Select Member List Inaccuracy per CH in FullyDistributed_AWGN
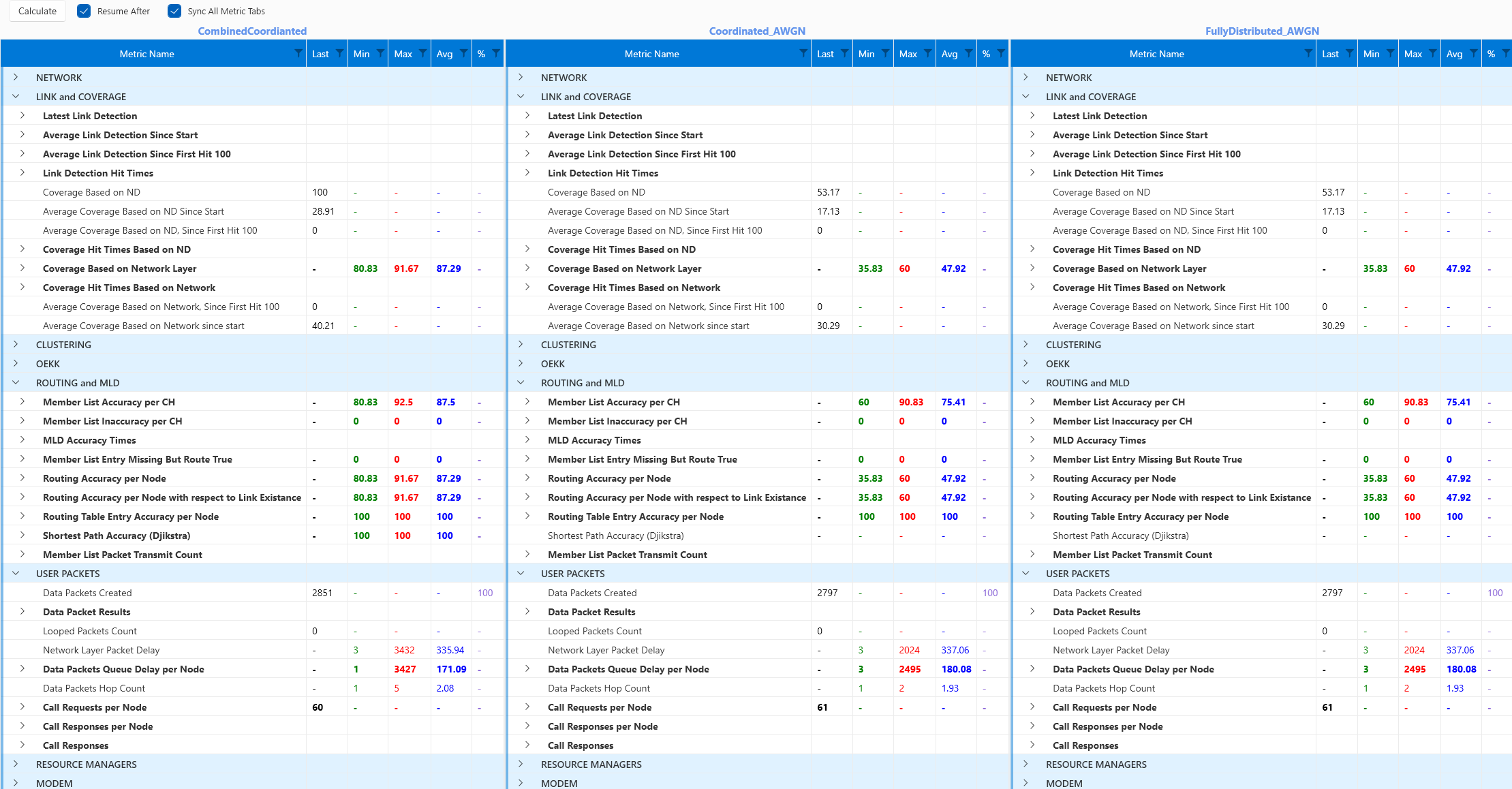Screen dimensions: 1512x789 pos(1262,421)
